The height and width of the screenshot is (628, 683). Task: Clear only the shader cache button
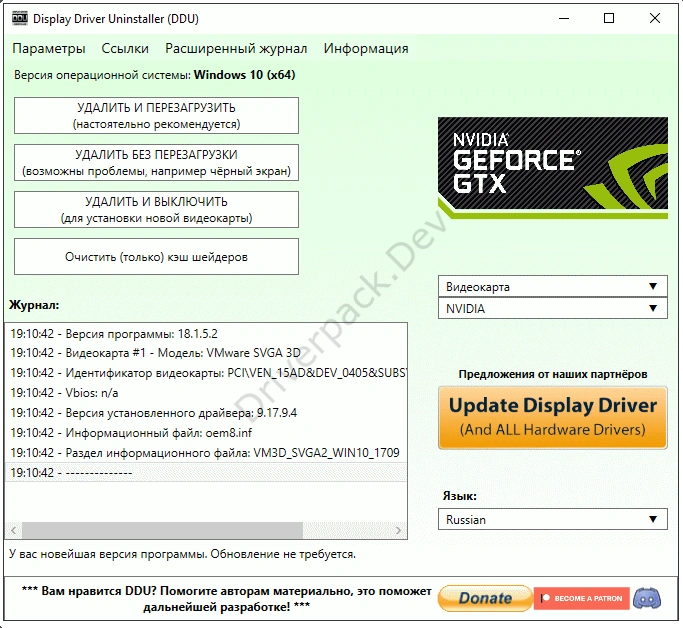point(156,257)
